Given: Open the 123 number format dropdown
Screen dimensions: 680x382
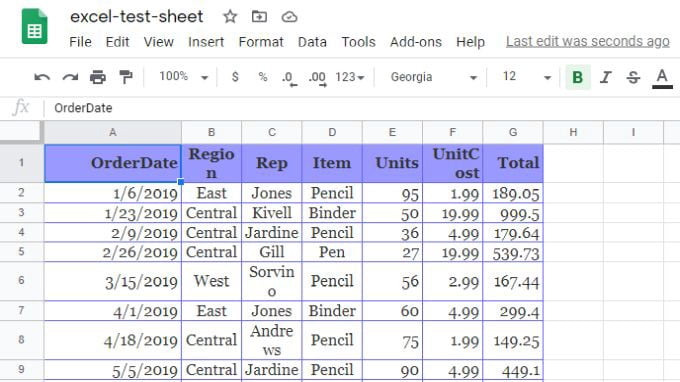Looking at the screenshot, I should tap(350, 77).
